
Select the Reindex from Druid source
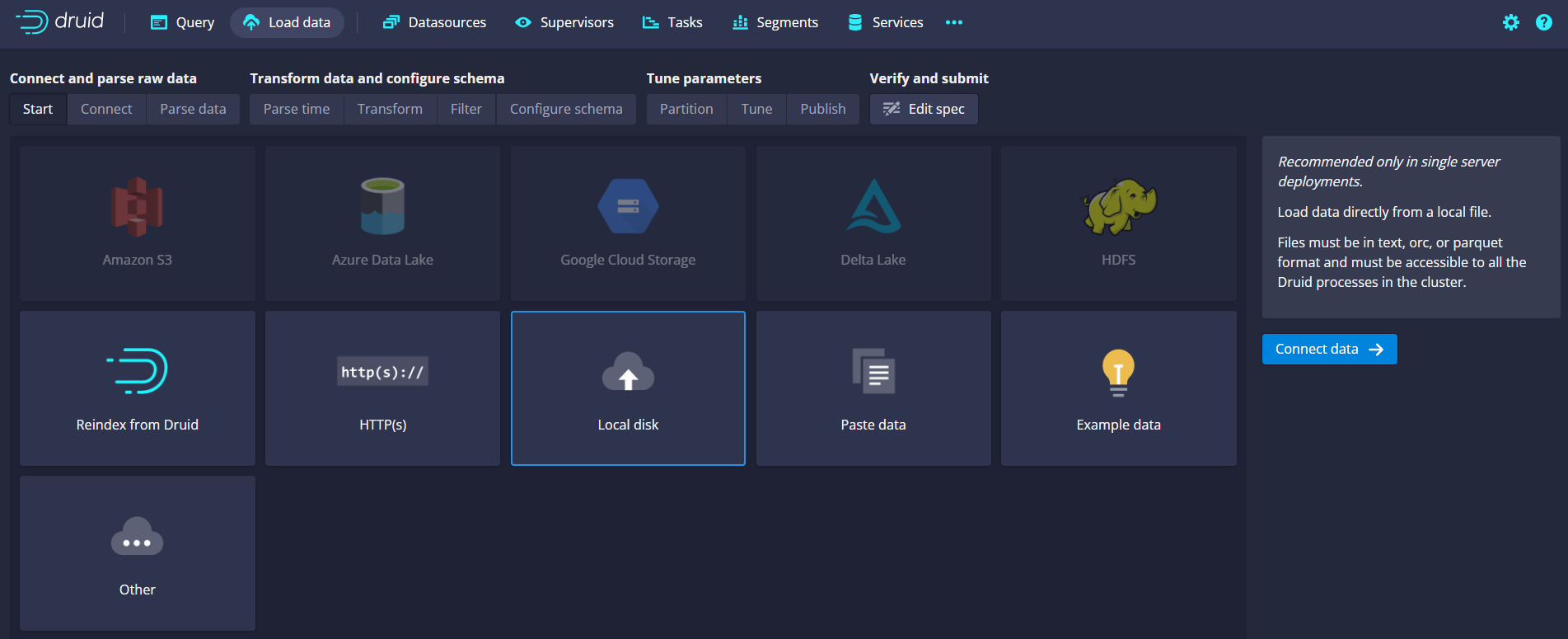click(138, 388)
